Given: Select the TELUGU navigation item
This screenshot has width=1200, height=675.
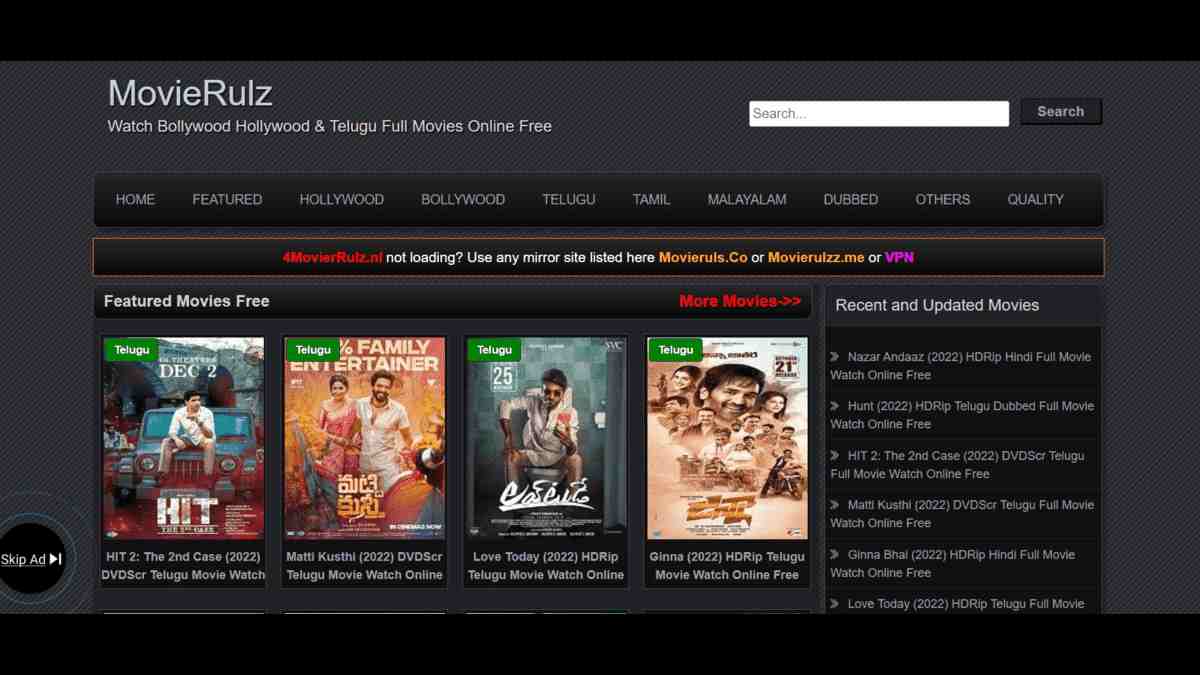Looking at the screenshot, I should (568, 200).
